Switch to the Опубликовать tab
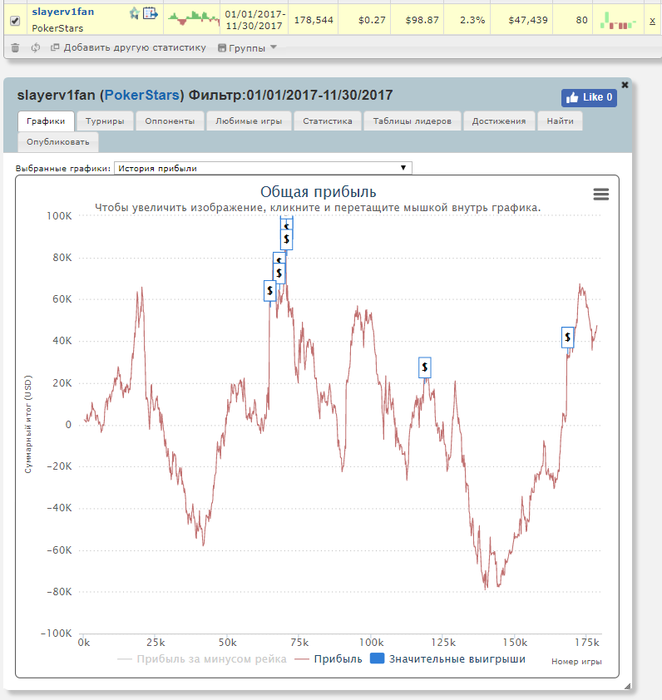The width and height of the screenshot is (662, 700). coord(58,142)
